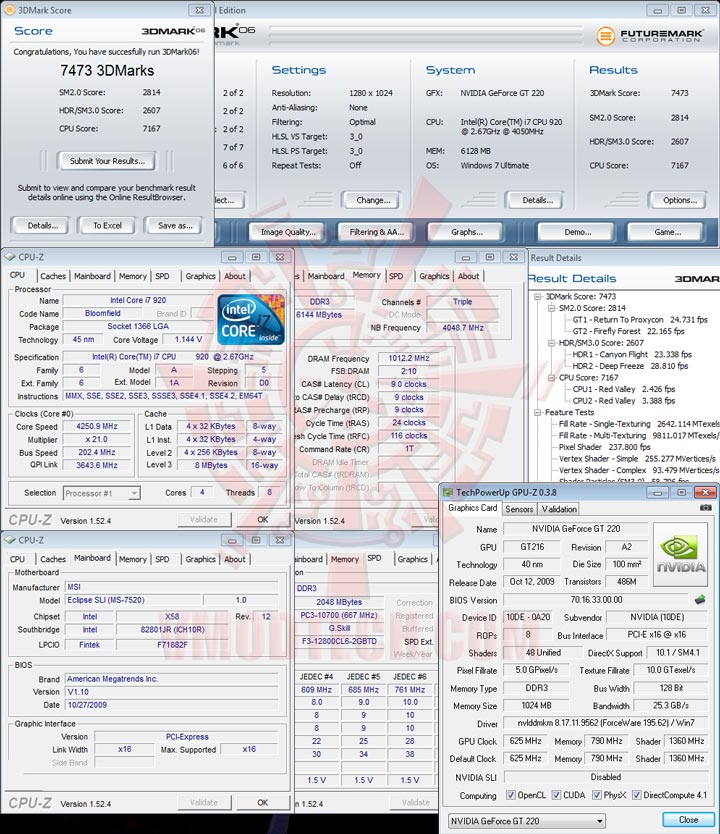
Task: Collapse the Feature Tests tree node
Action: pos(538,412)
